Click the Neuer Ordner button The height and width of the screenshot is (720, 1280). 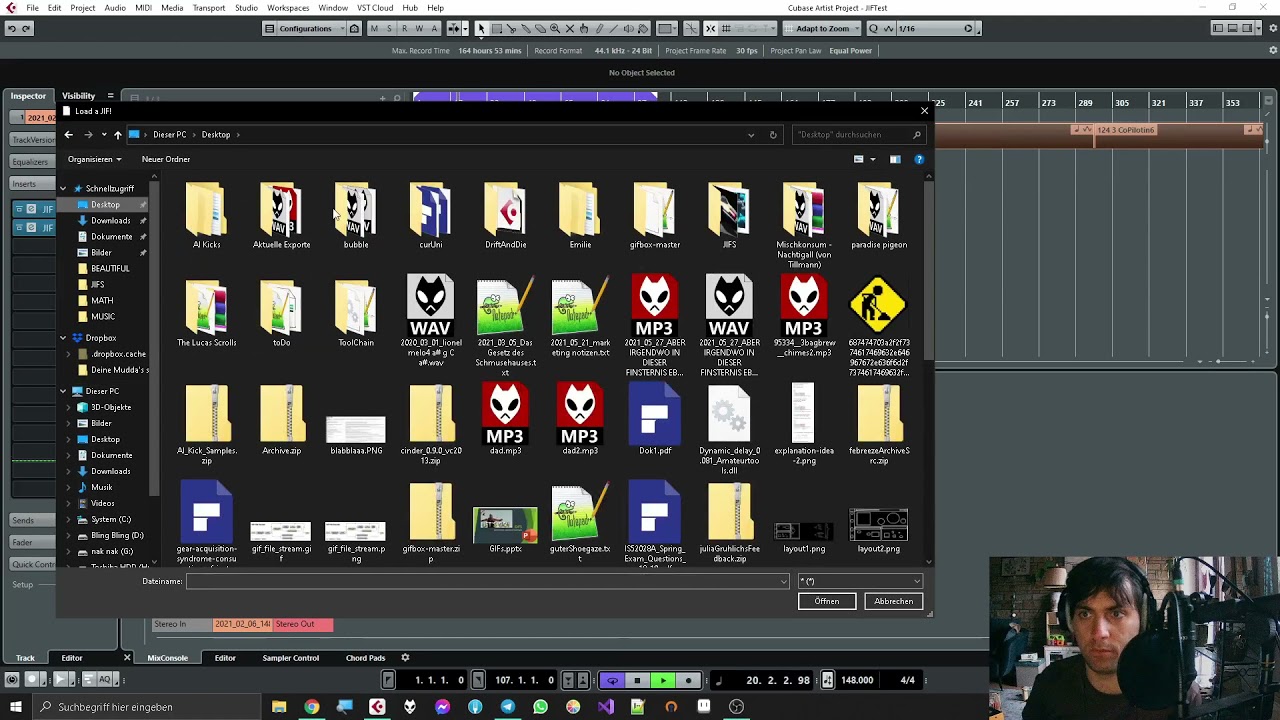pos(166,159)
